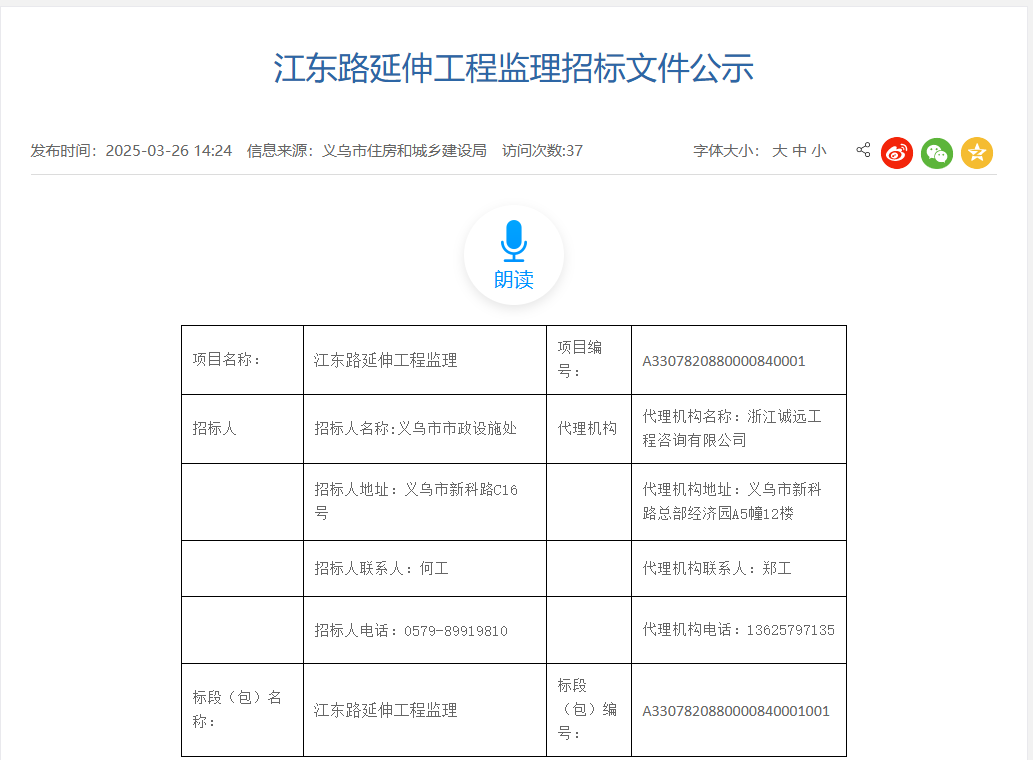Click the blue microphone read-aloud icon

pos(514,241)
